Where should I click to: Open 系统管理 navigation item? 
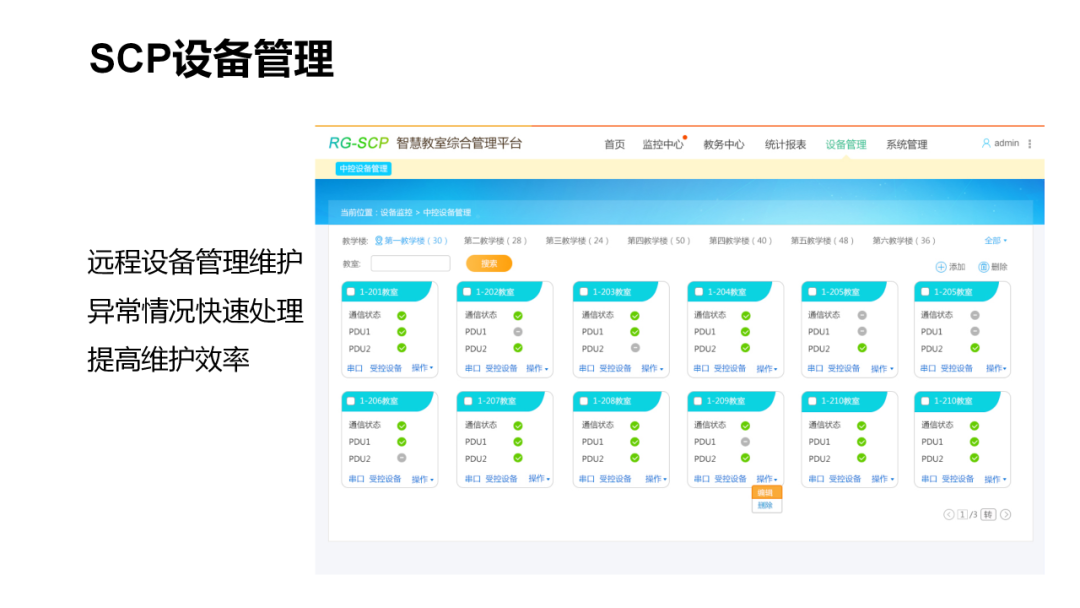[906, 145]
